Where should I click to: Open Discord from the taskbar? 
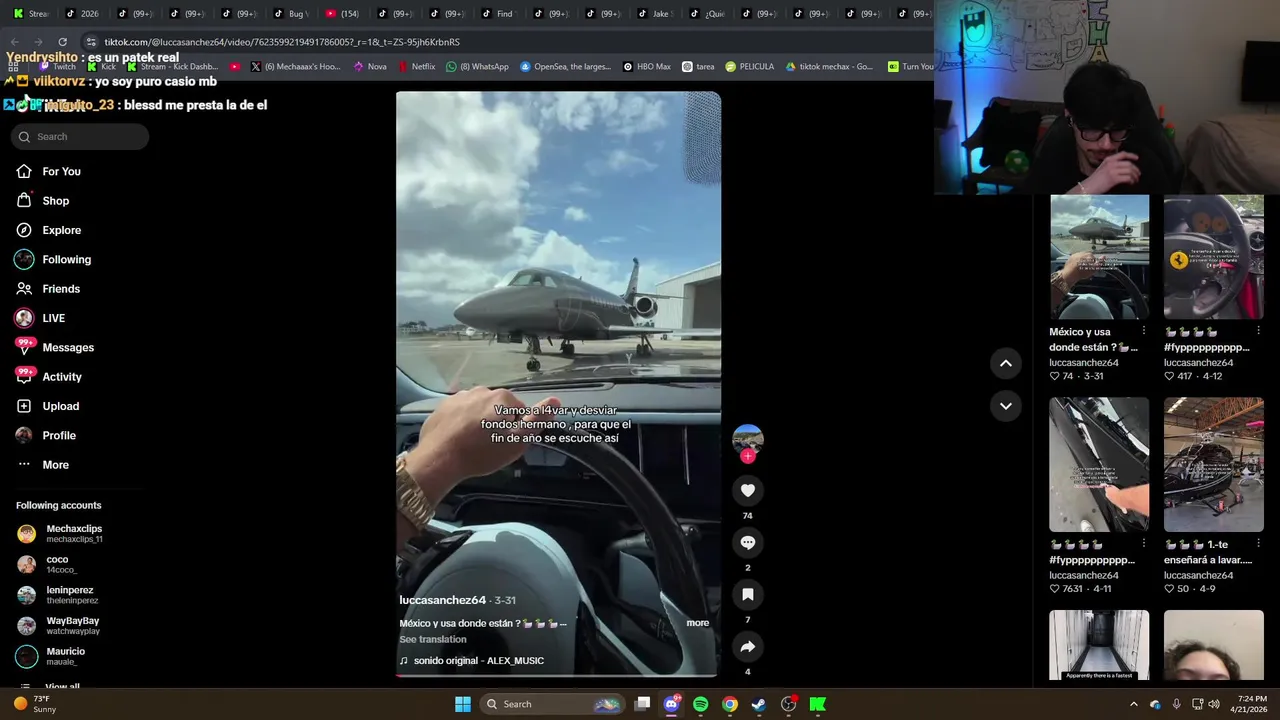(671, 704)
